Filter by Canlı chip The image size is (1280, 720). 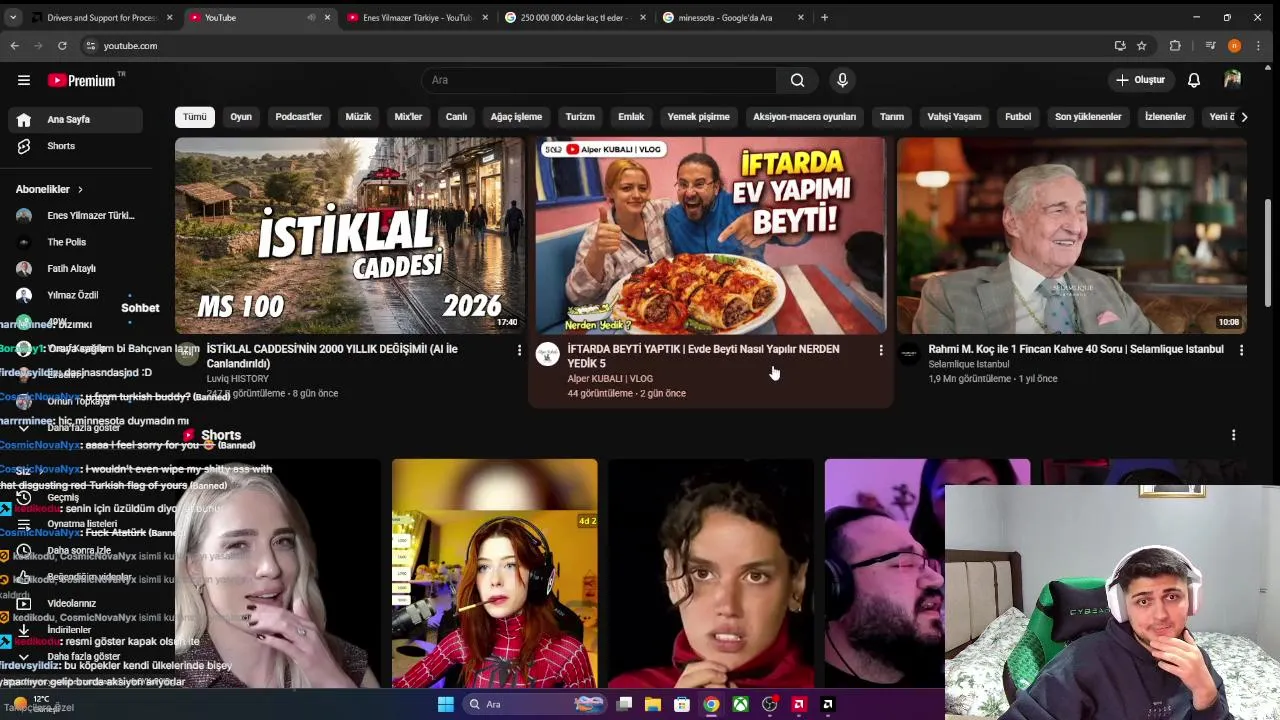(x=456, y=117)
